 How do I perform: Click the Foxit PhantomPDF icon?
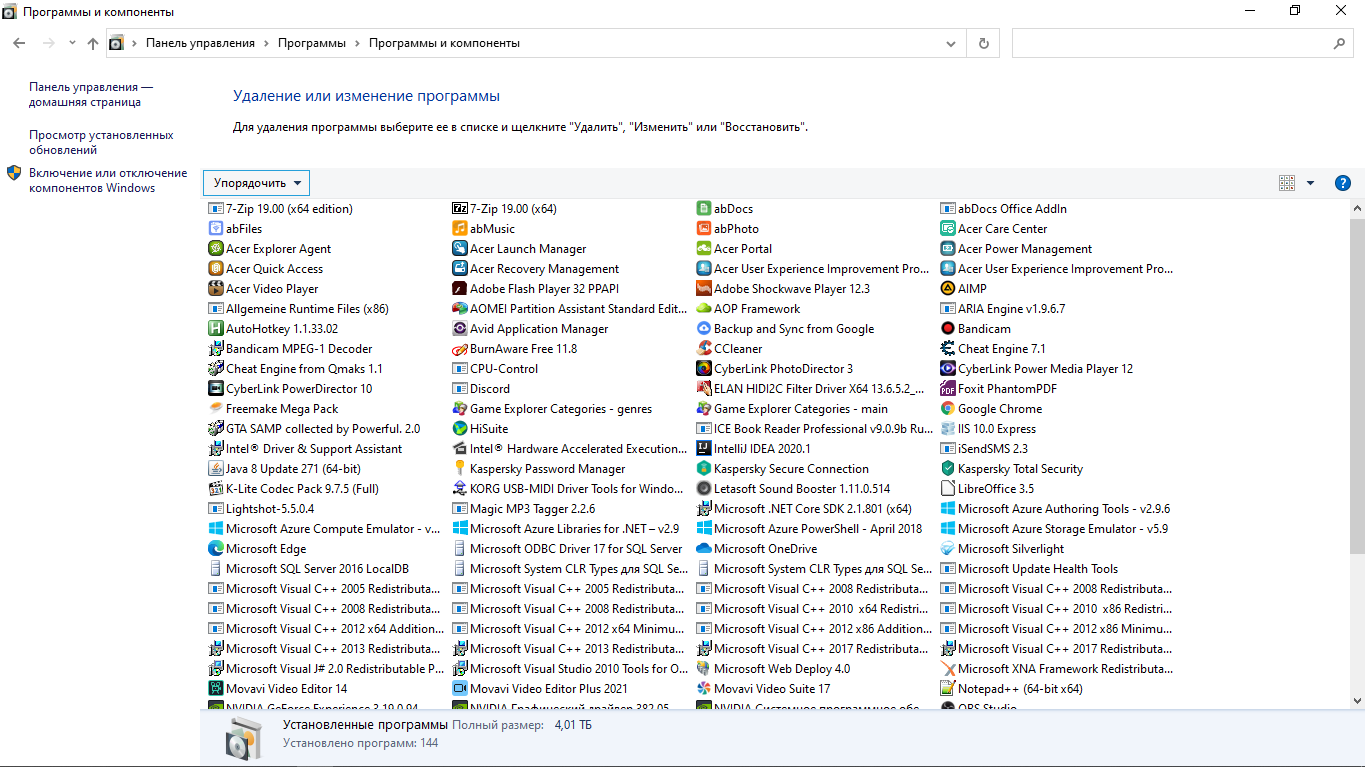point(948,389)
